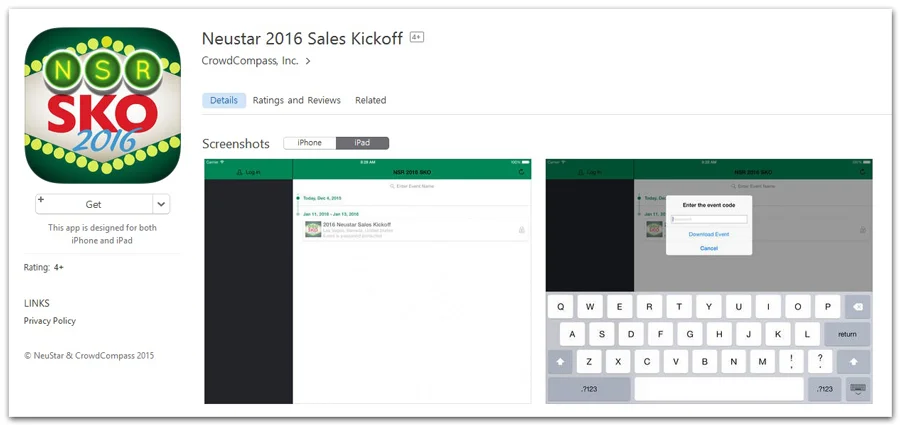Open the Related tab
Image resolution: width=900 pixels, height=425 pixels.
[x=370, y=100]
